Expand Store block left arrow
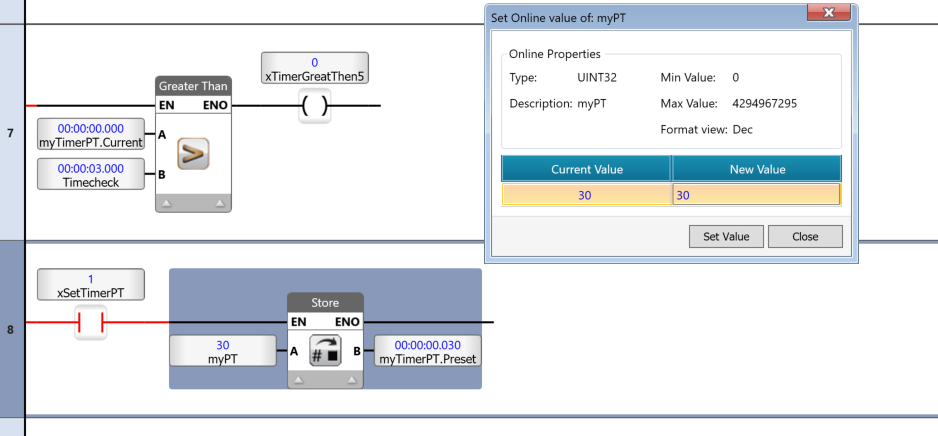938x436 pixels. [300, 380]
